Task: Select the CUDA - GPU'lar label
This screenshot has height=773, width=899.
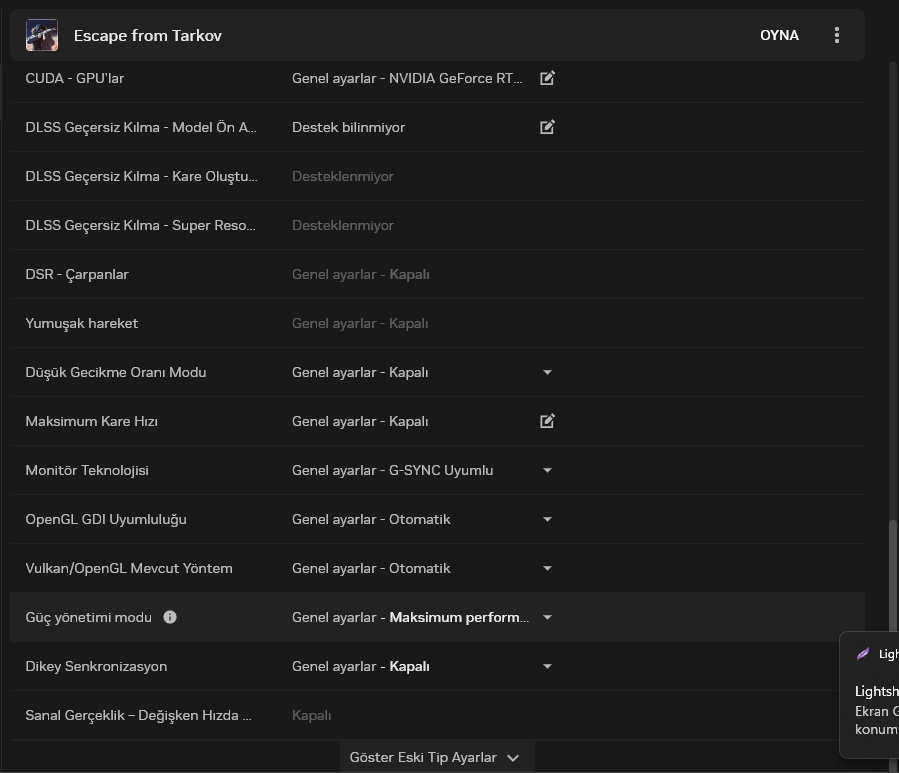Action: (x=75, y=78)
